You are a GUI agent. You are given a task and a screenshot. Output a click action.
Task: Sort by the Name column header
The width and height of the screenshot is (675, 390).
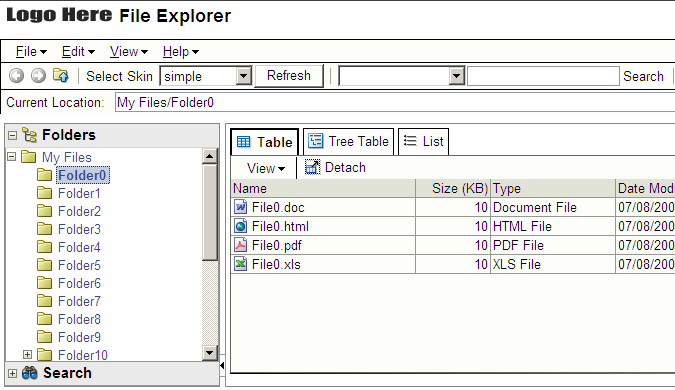[323, 189]
